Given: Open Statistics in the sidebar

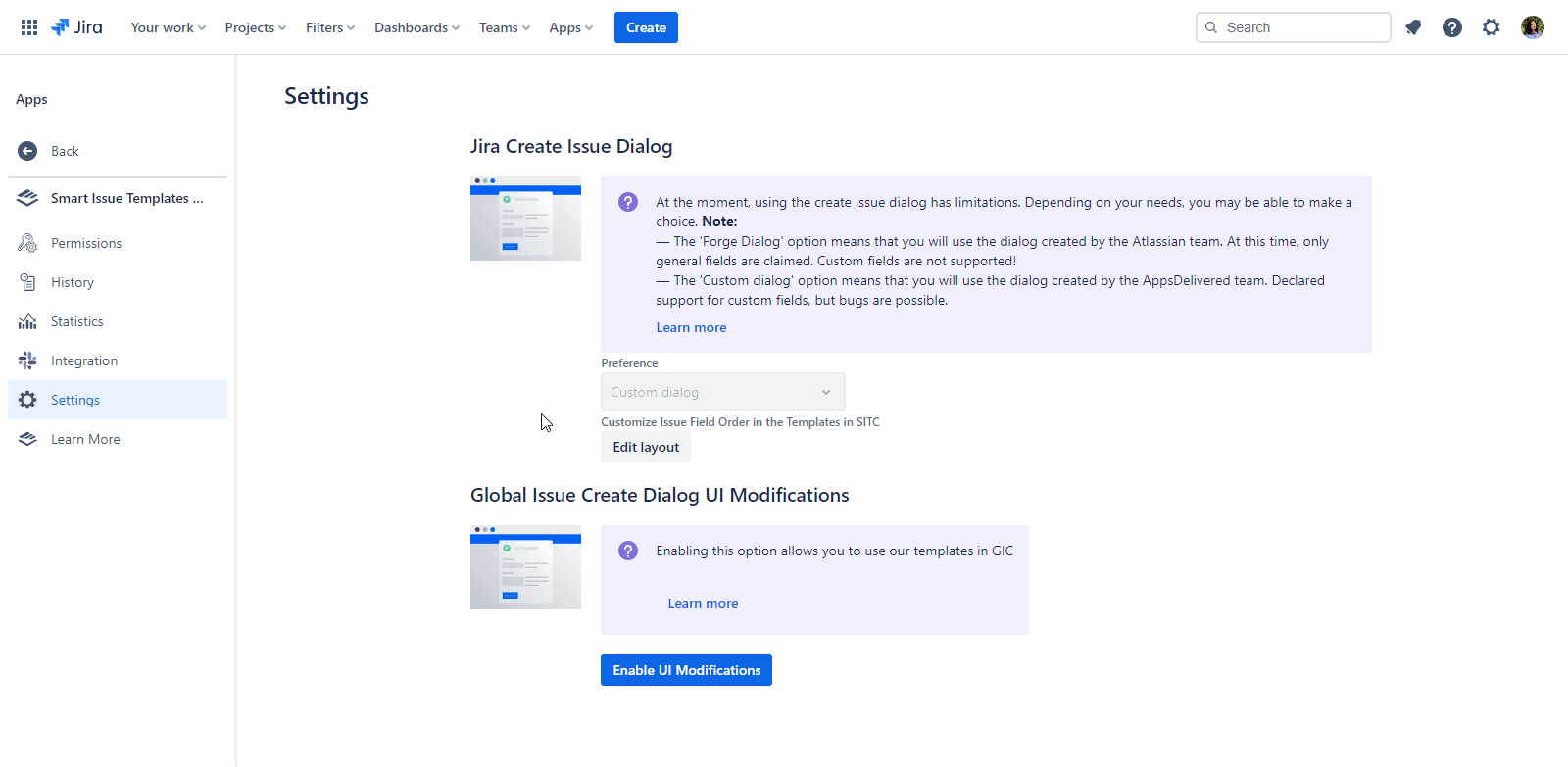Looking at the screenshot, I should pos(76,321).
